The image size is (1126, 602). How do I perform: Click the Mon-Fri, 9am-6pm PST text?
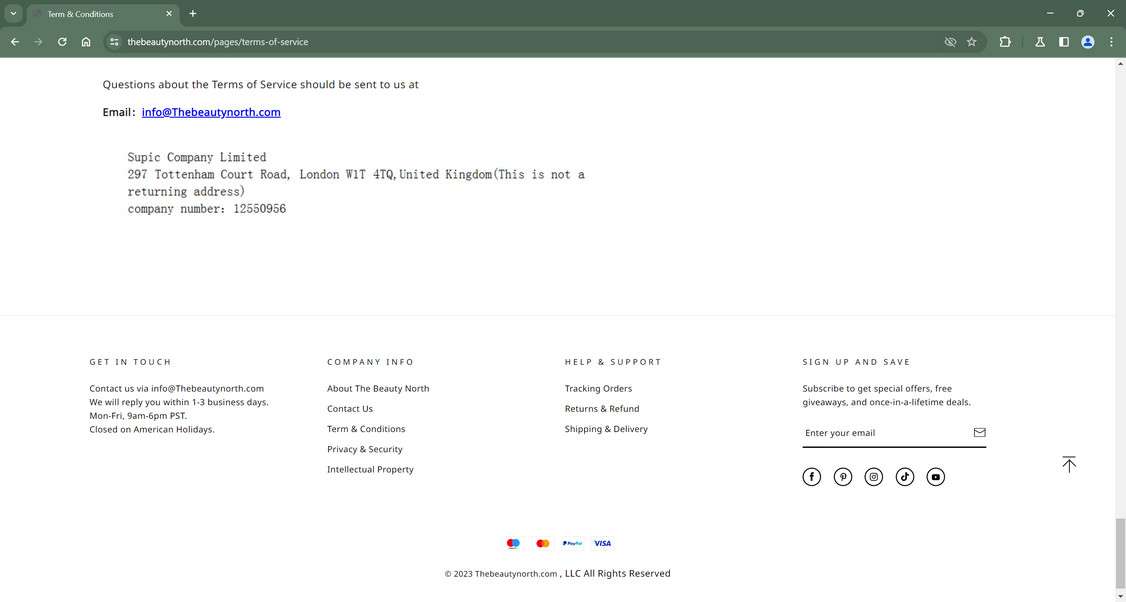coord(138,416)
